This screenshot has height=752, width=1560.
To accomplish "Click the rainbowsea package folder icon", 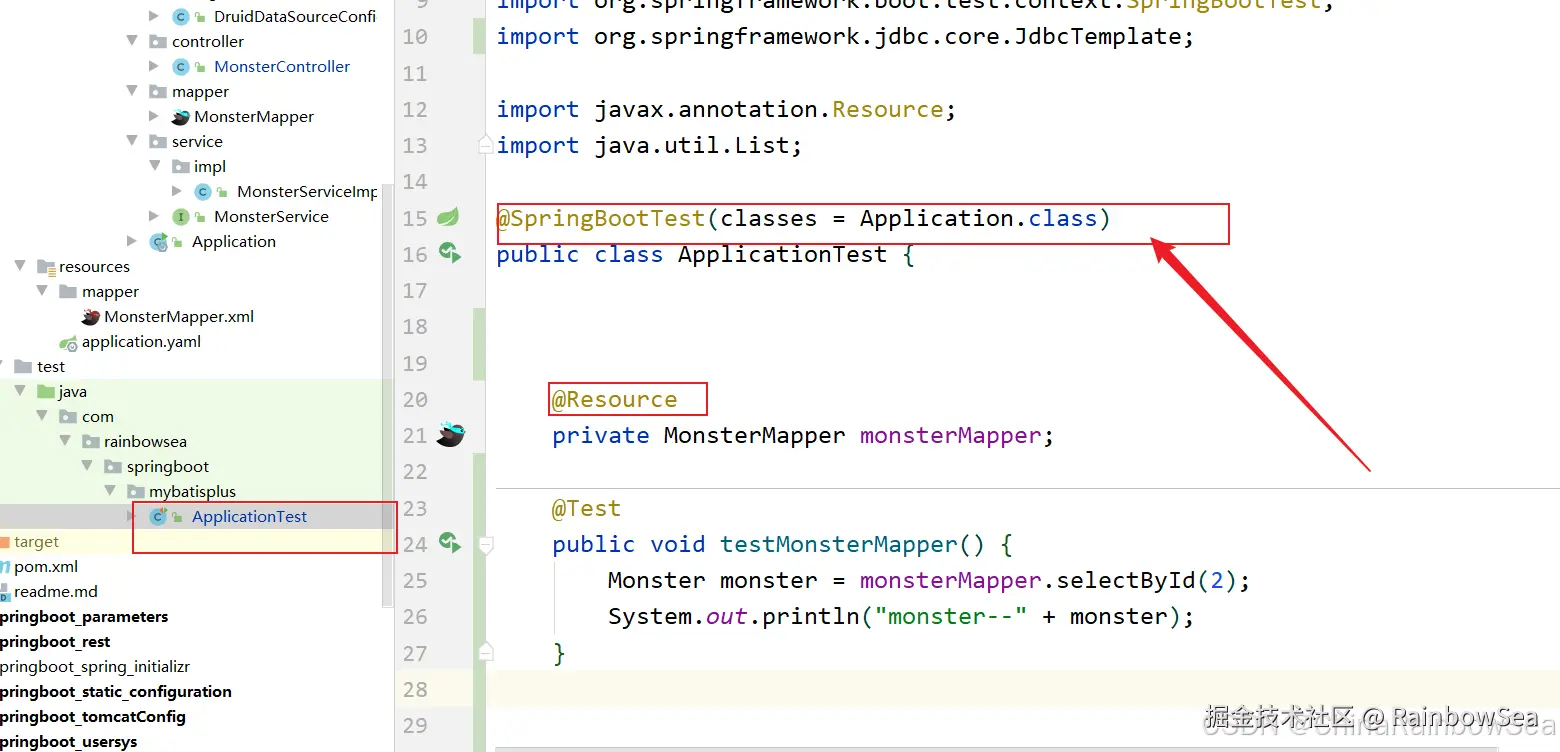I will coord(91,441).
